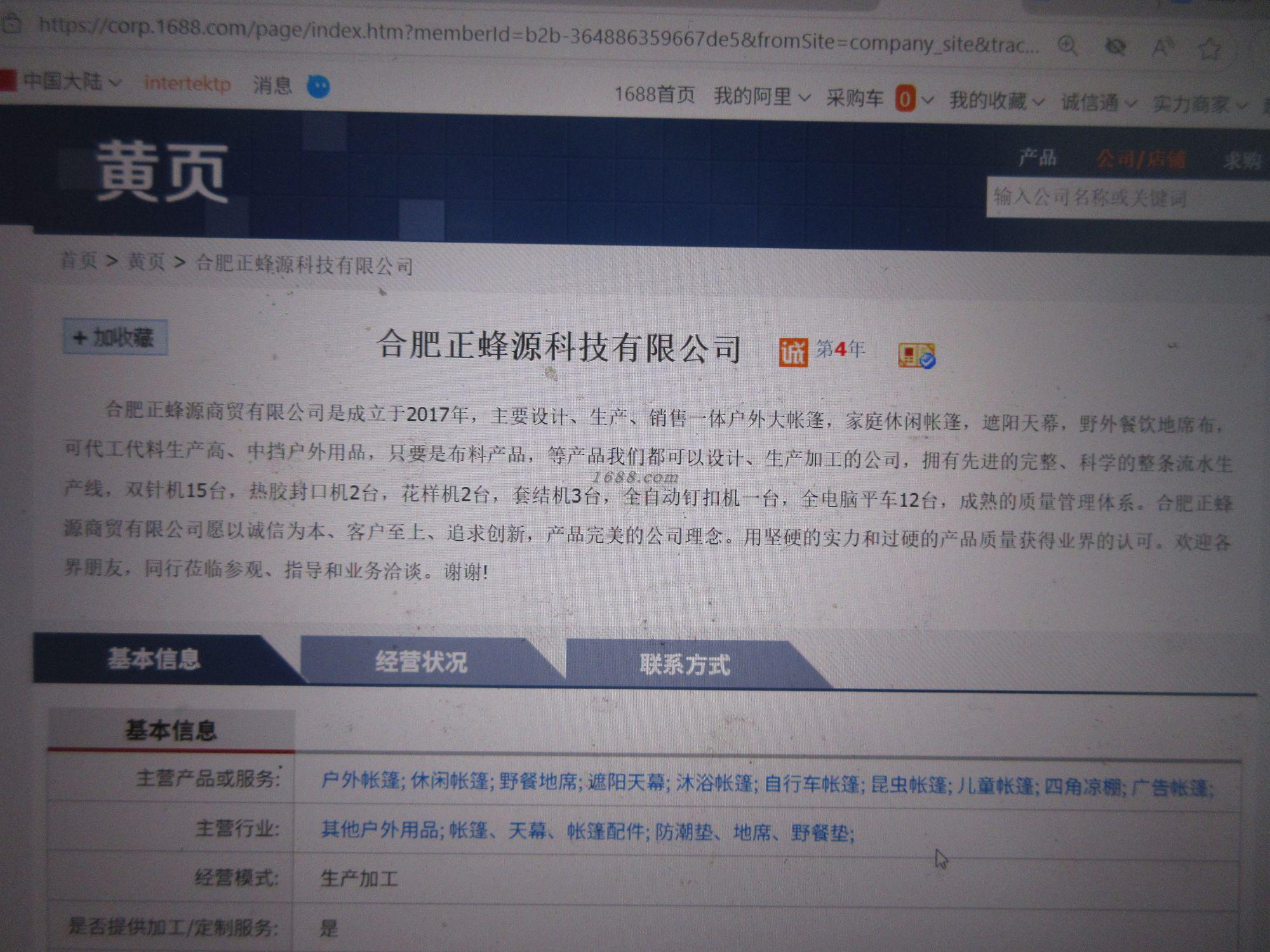Viewport: 1270px width, 952px height.
Task: Click the 第4年 membership year label
Action: pos(840,349)
